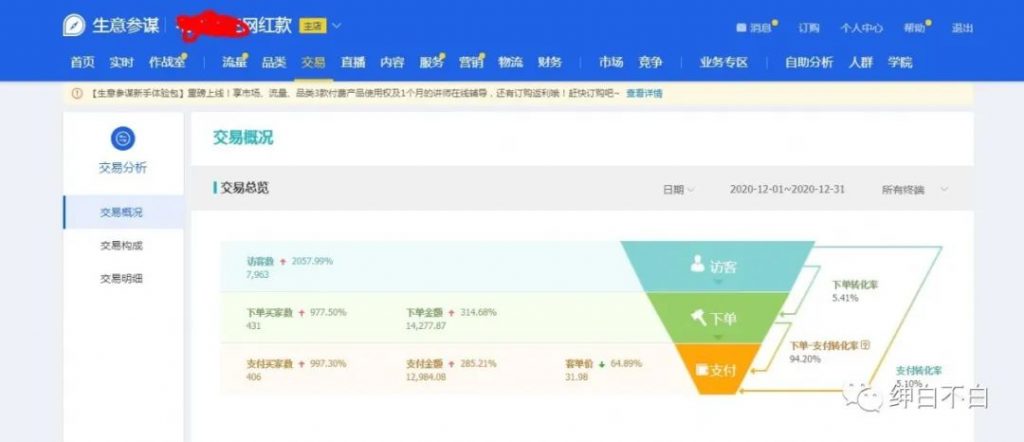Open the 物流 nav tab
The height and width of the screenshot is (442, 1024).
click(511, 63)
